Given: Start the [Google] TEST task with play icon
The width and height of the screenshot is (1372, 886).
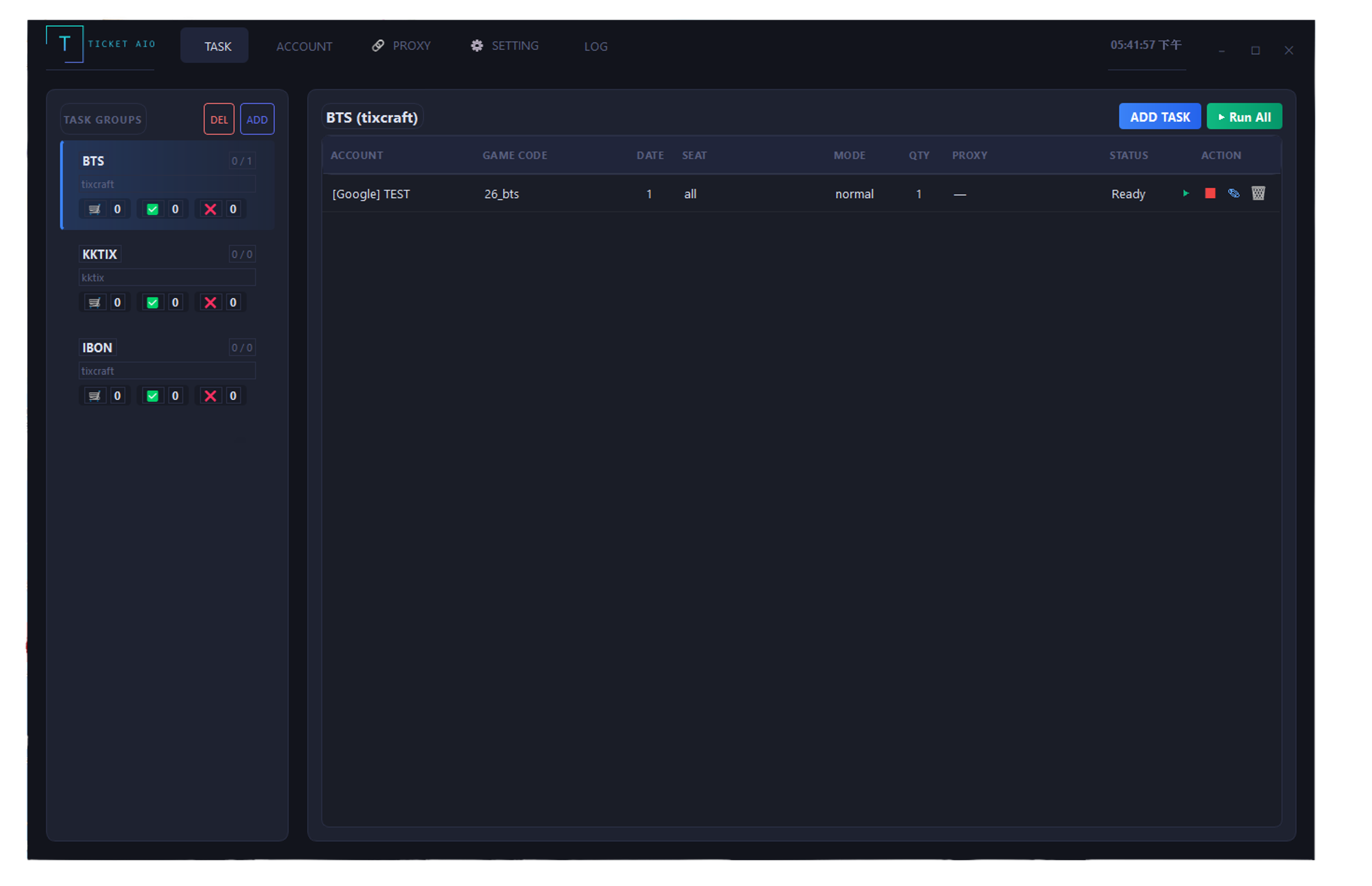Looking at the screenshot, I should (x=1186, y=194).
